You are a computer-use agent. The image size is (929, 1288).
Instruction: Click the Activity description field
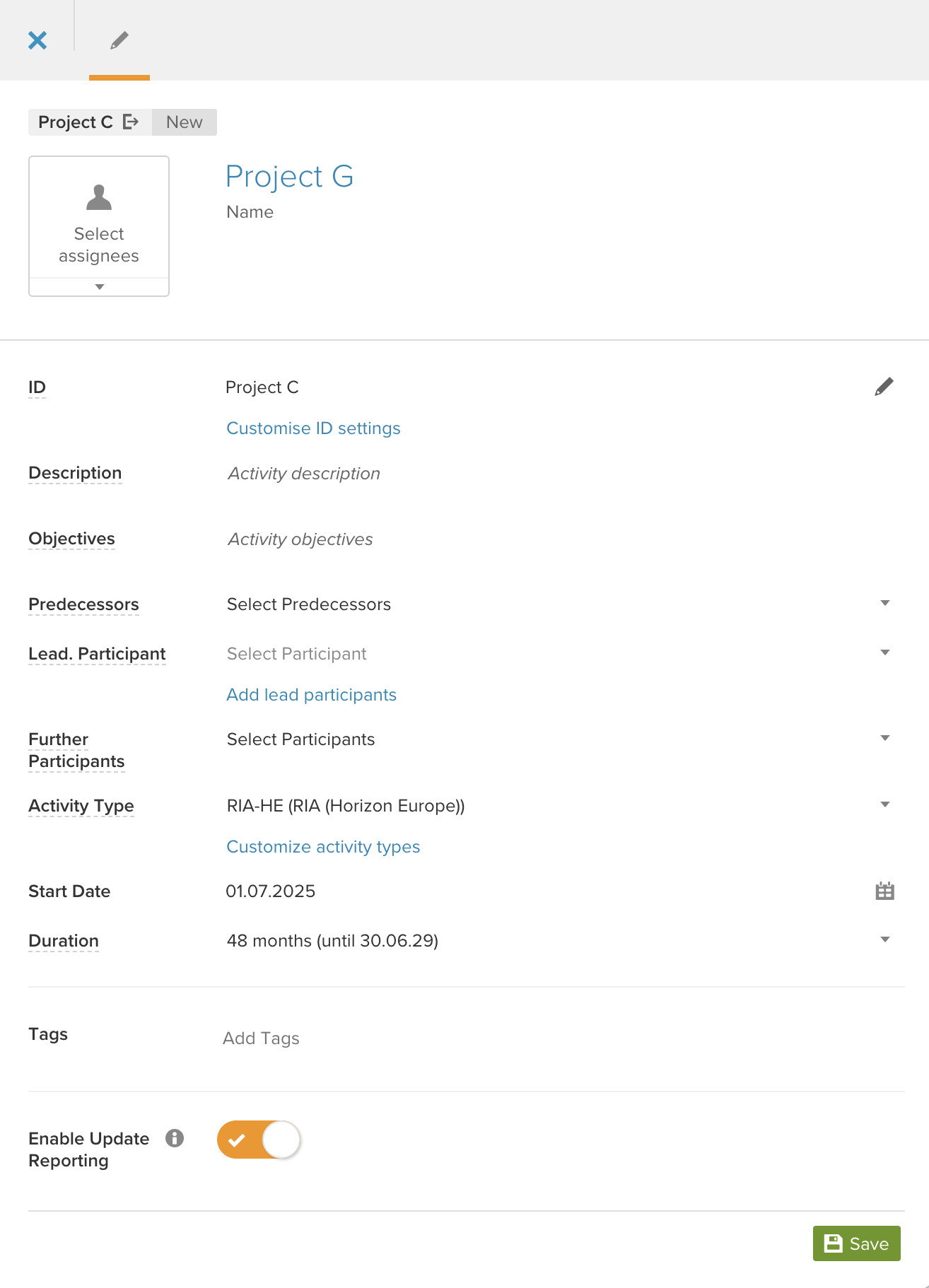pos(304,474)
